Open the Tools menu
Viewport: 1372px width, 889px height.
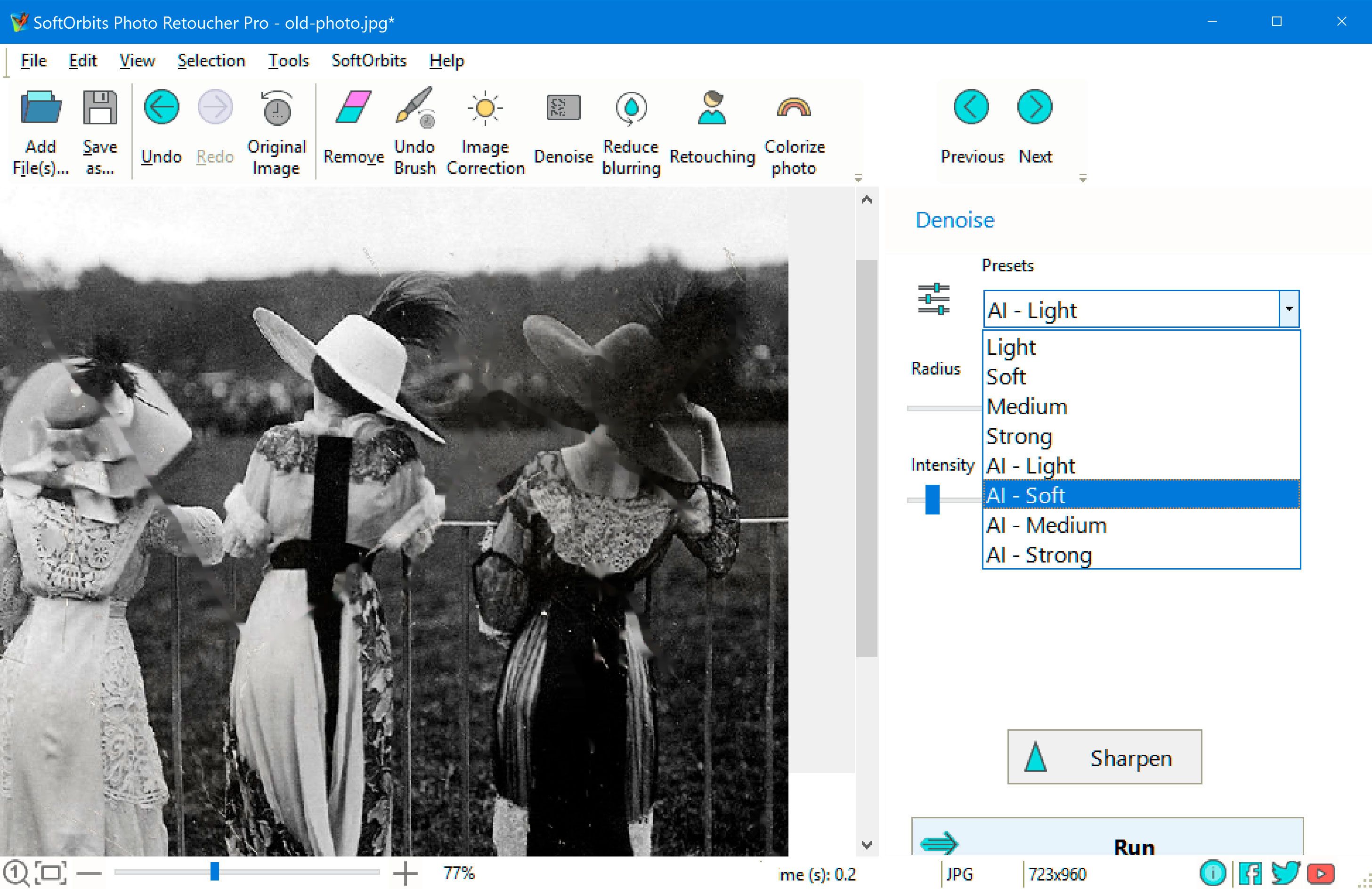point(288,60)
